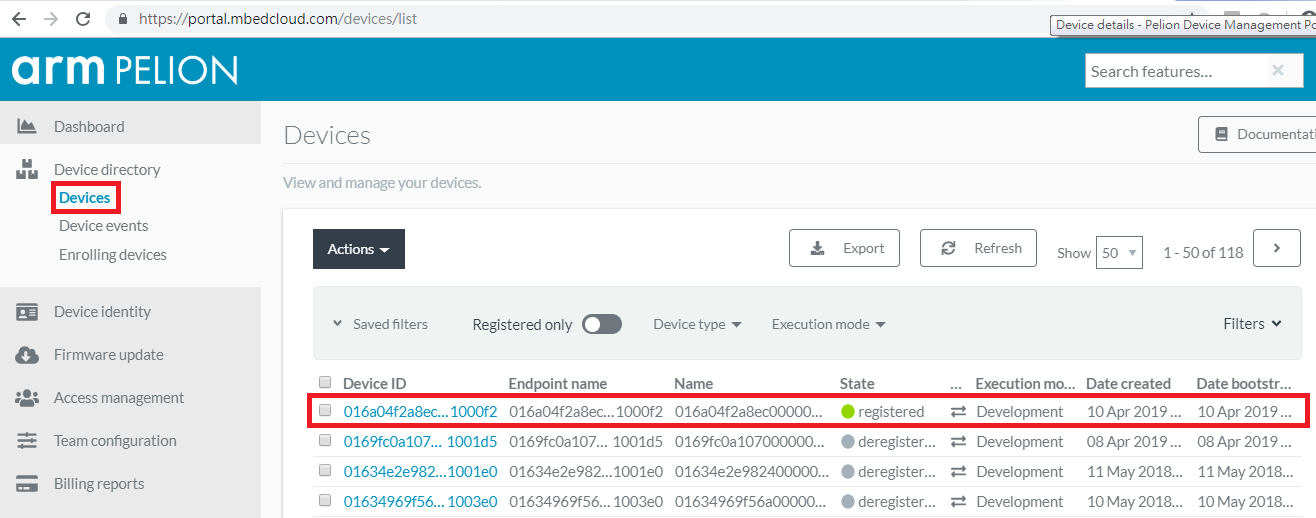Screen dimensions: 1316x518
Task: Open device link 0169fc0a107...1001d5
Action: (x=420, y=441)
